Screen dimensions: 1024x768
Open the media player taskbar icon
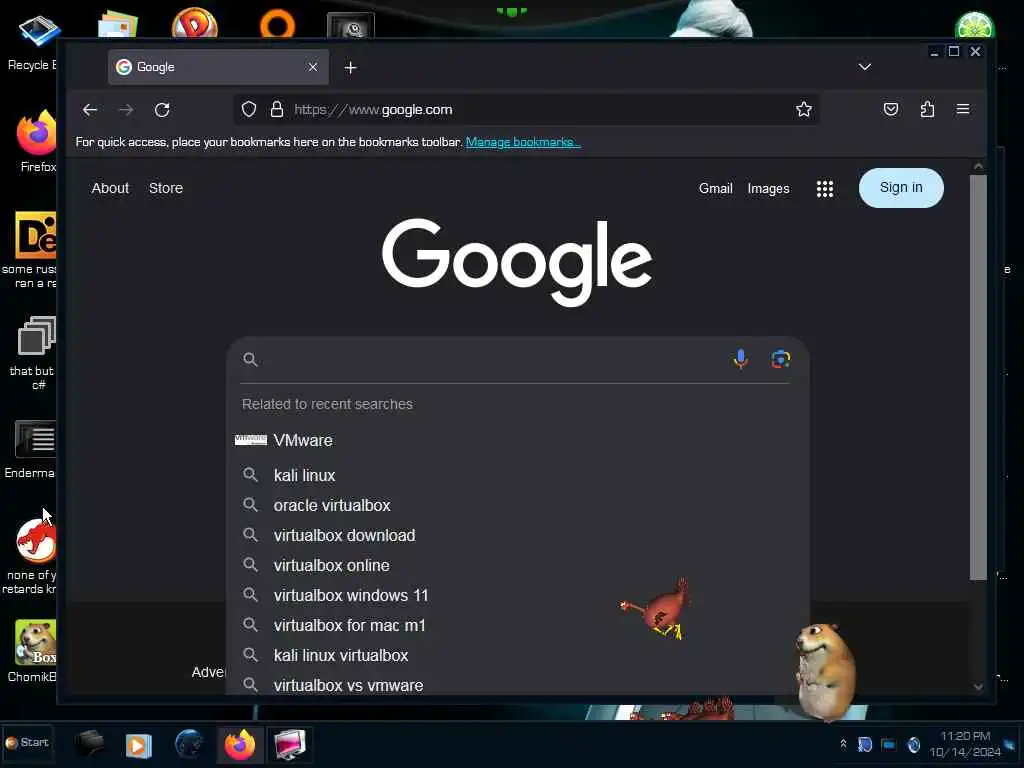pyautogui.click(x=138, y=744)
